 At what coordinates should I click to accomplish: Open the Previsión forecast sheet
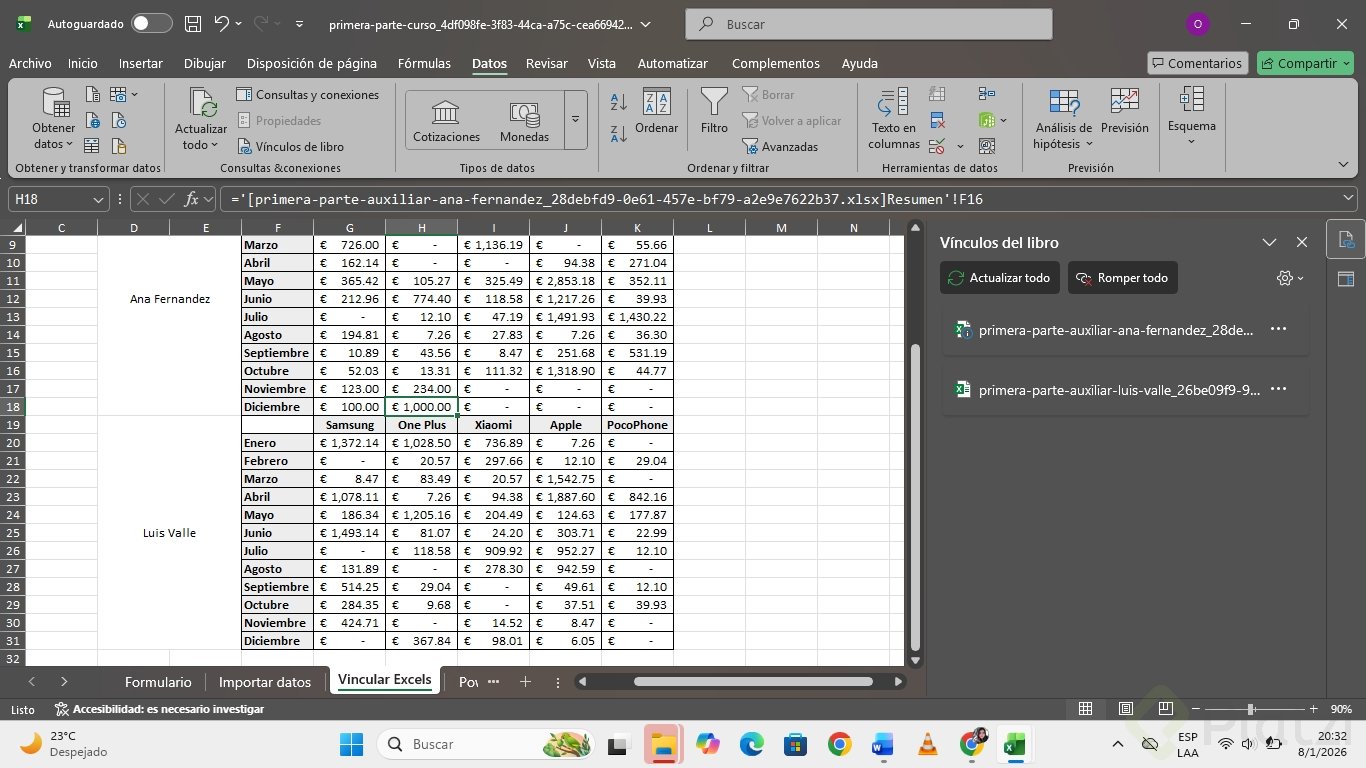pos(1124,110)
